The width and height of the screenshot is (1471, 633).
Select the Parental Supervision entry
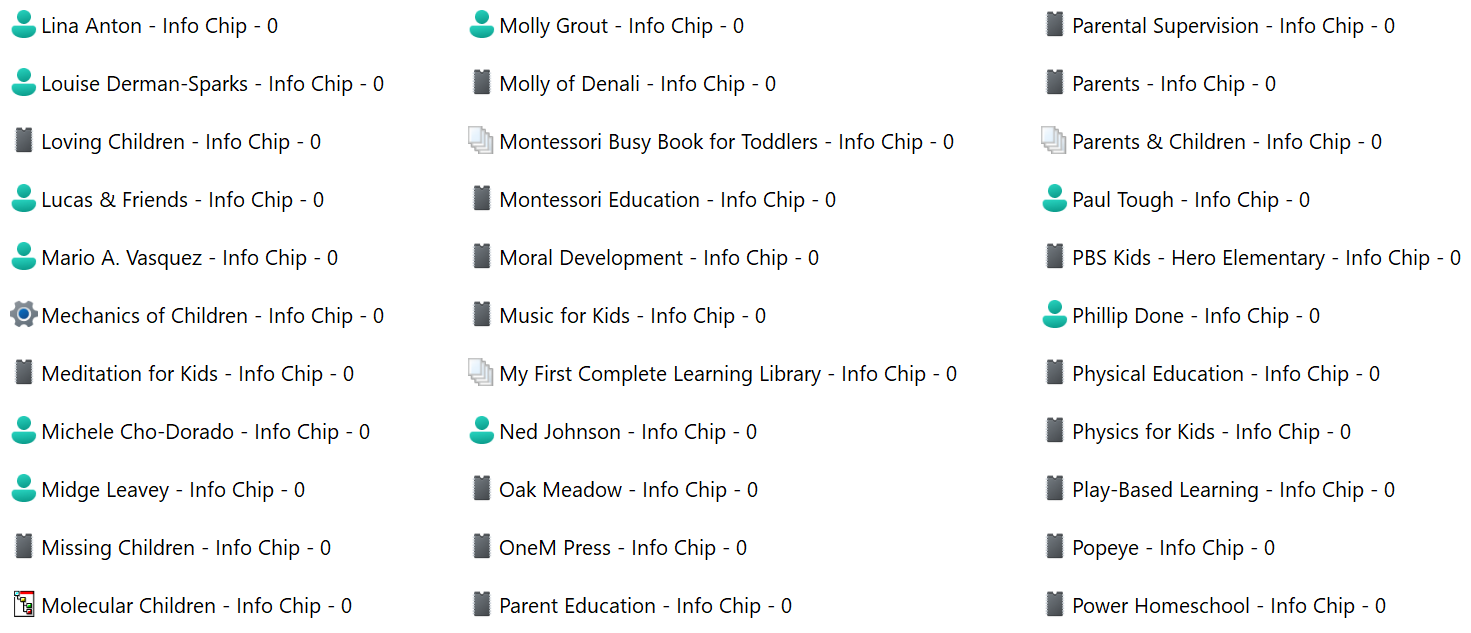click(x=1233, y=26)
